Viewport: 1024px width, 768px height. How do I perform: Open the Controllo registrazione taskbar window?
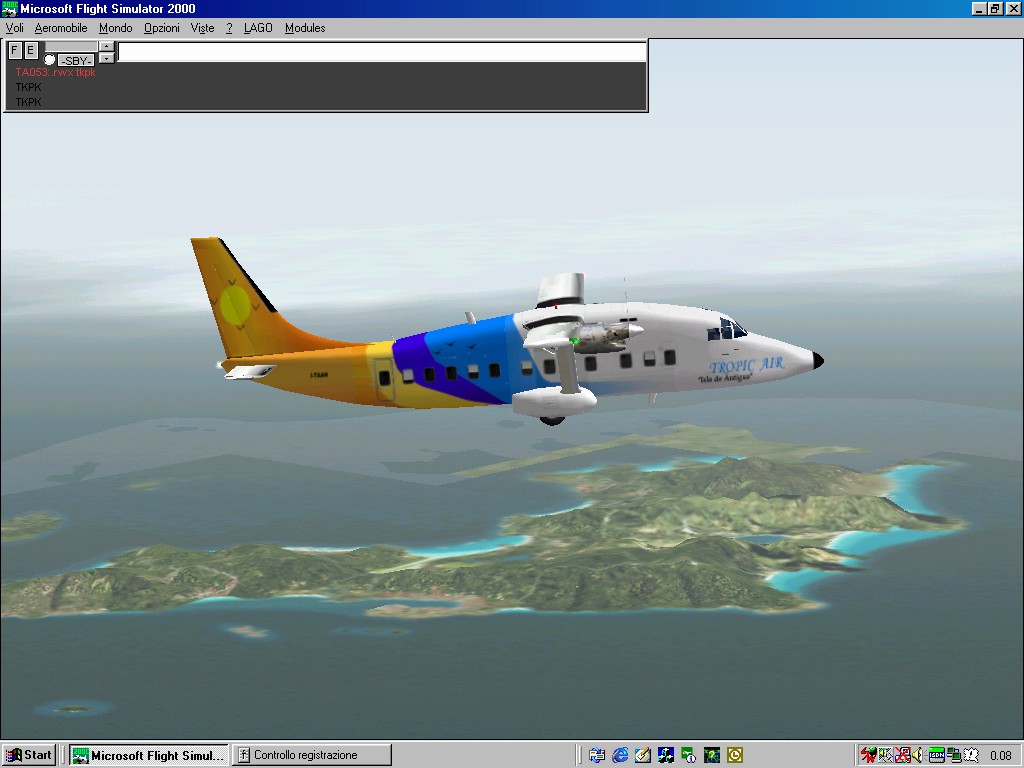tap(312, 756)
